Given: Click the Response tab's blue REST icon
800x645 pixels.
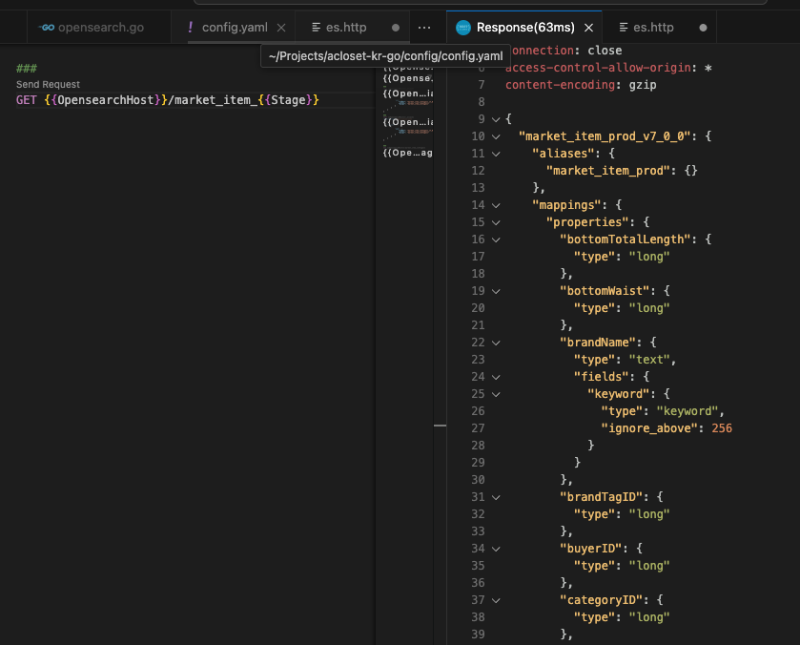Looking at the screenshot, I should [463, 28].
